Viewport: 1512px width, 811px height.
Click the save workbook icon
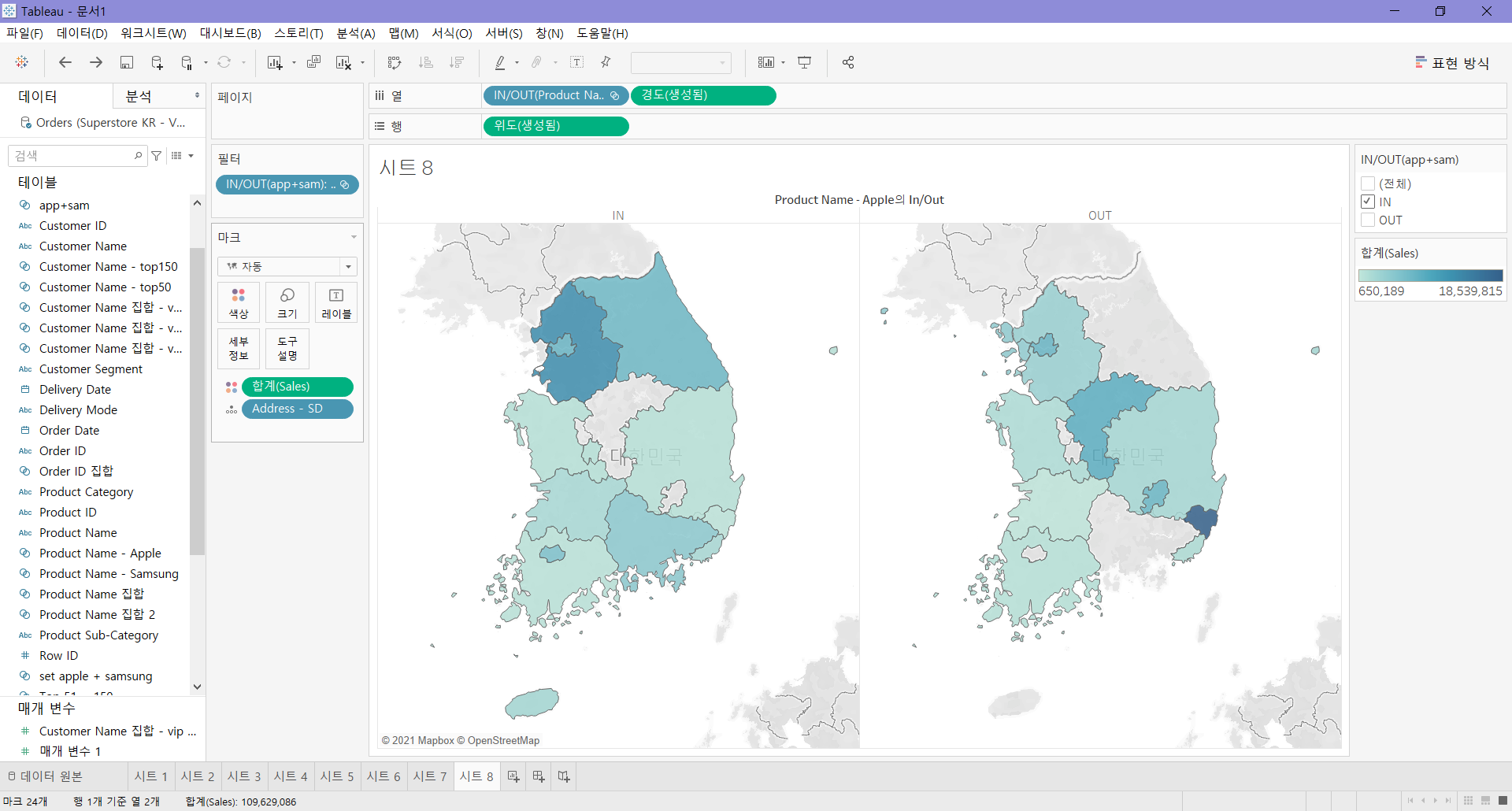pos(126,62)
